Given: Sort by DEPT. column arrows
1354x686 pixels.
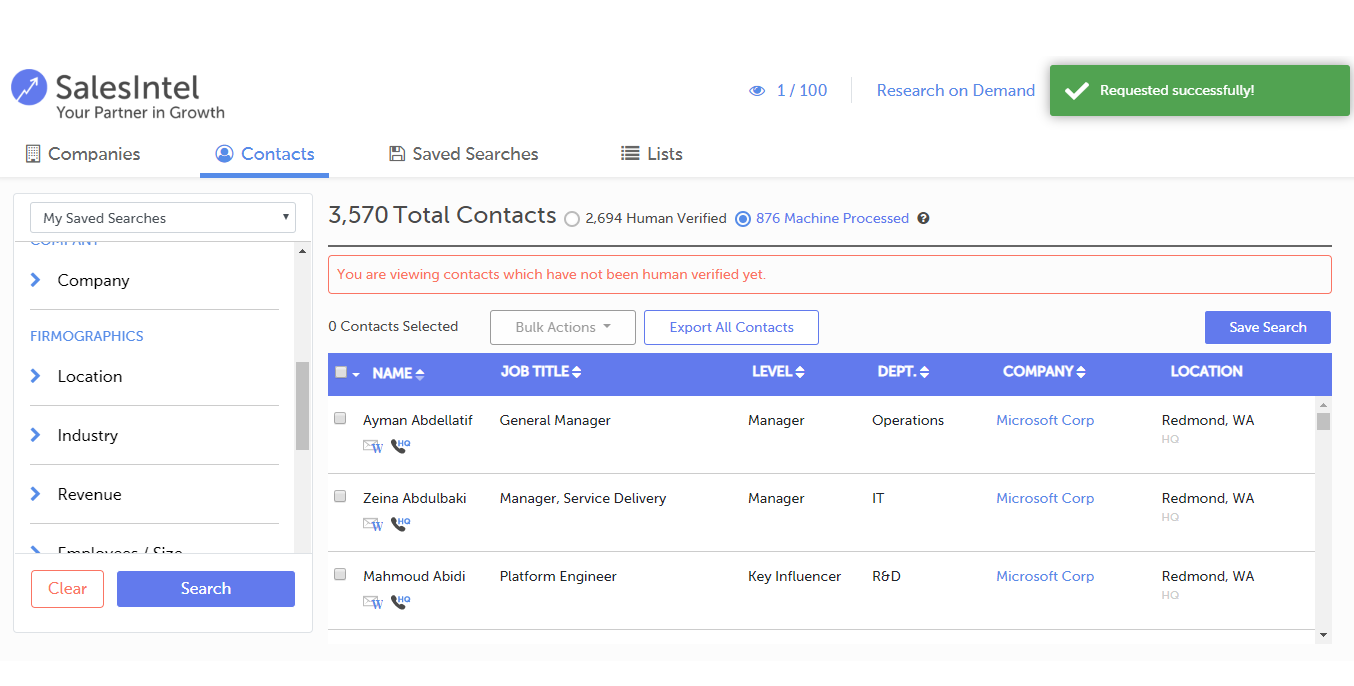Looking at the screenshot, I should (924, 372).
